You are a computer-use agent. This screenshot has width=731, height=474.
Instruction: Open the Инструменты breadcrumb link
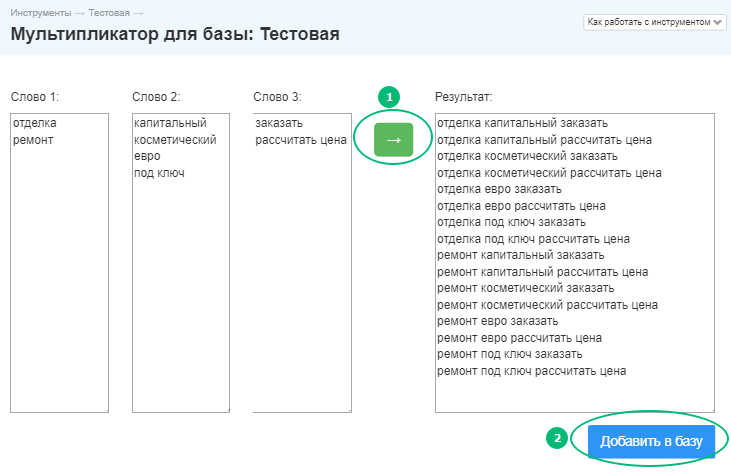(41, 13)
